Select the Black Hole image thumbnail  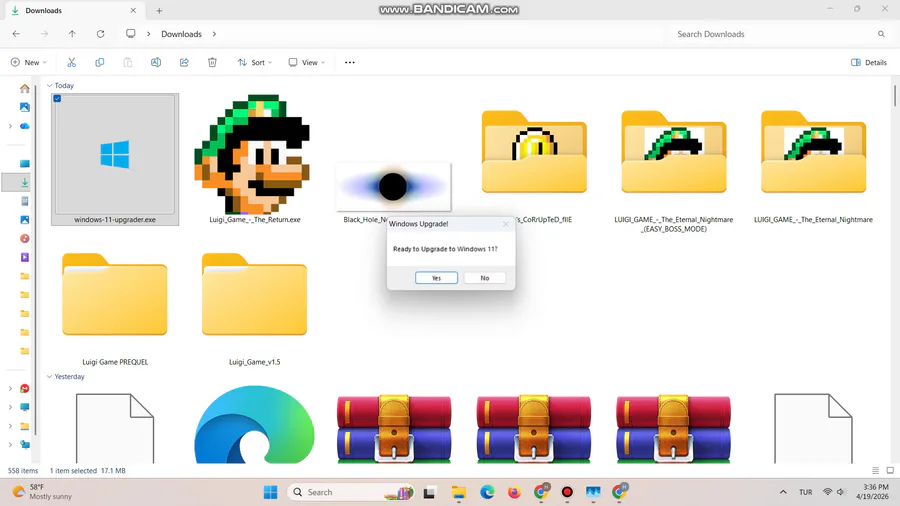click(394, 187)
